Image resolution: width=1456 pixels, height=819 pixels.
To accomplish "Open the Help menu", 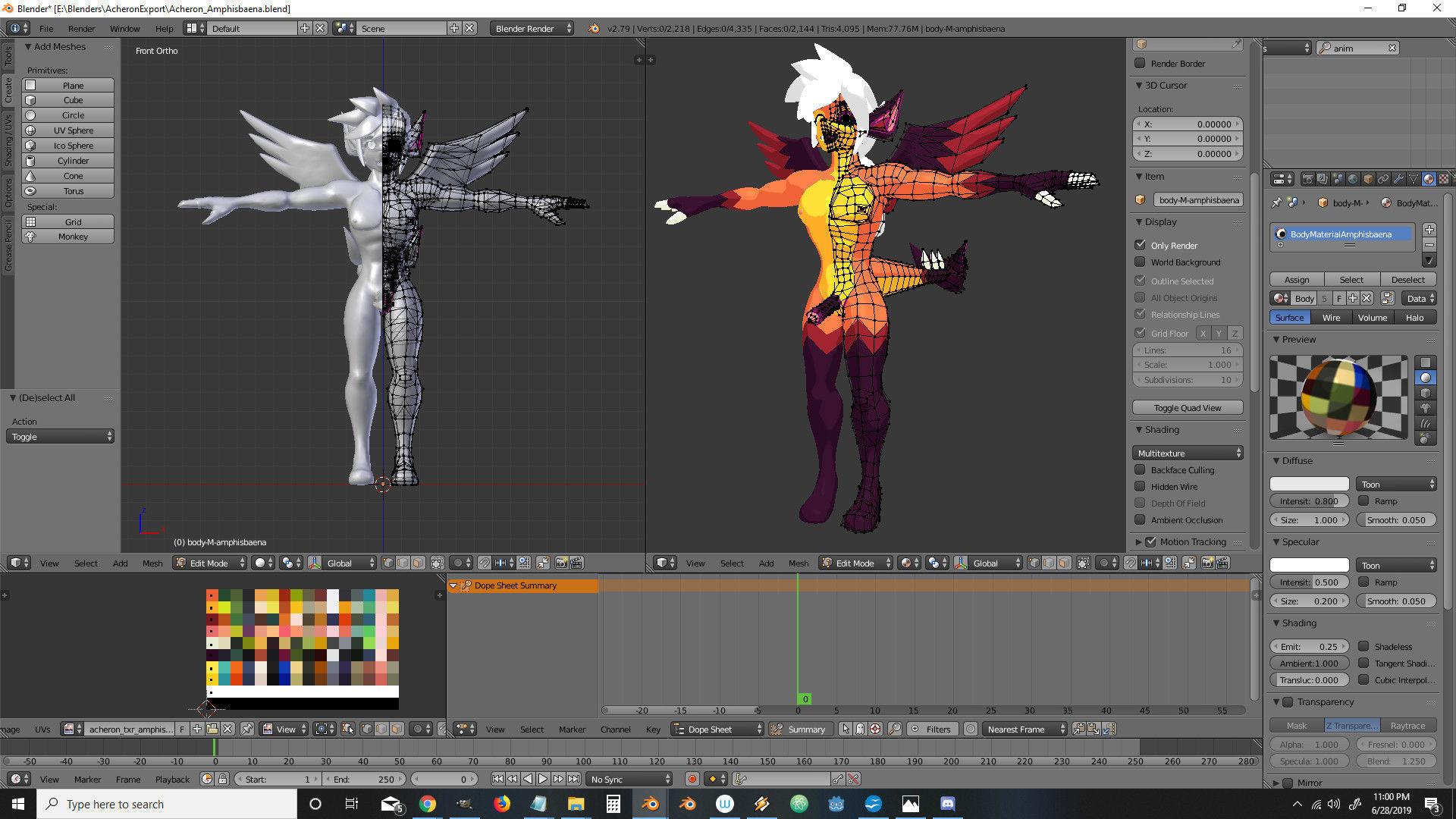I will click(x=164, y=28).
